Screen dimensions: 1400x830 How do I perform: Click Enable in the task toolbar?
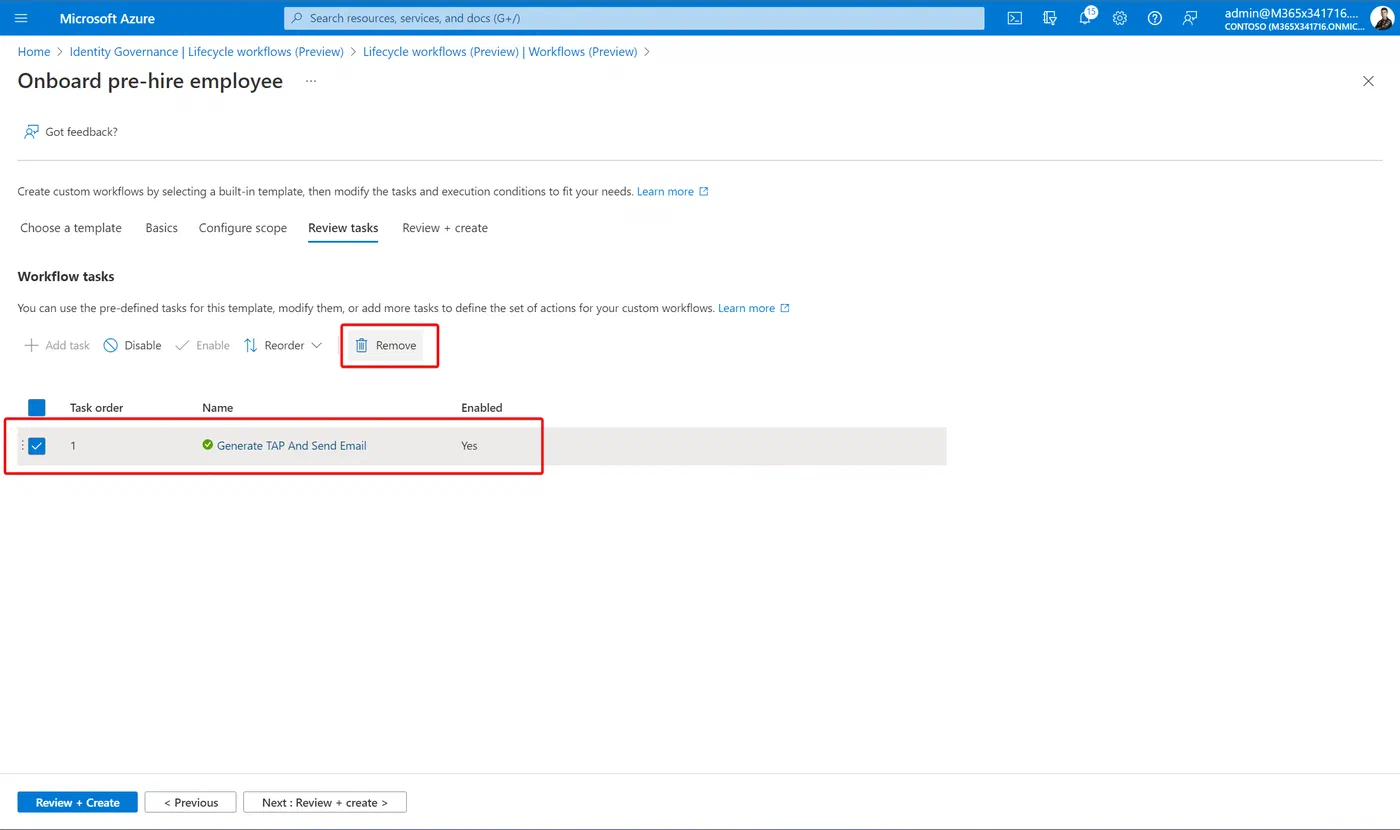coord(202,346)
